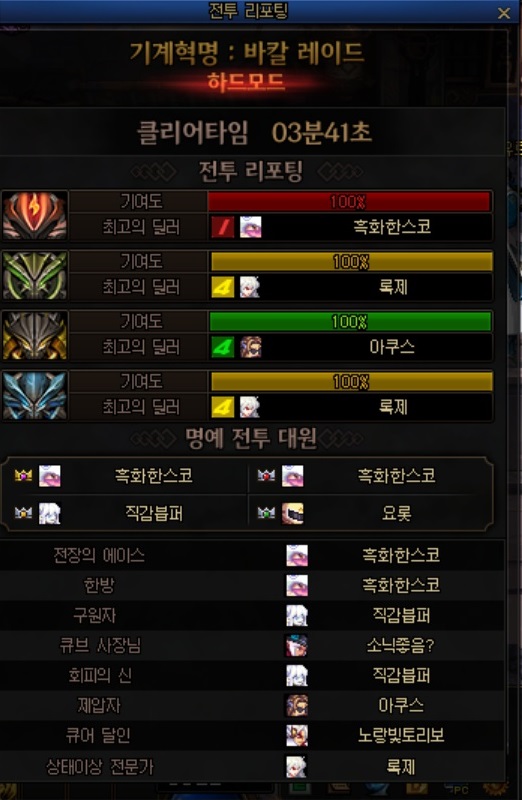This screenshot has height=800, width=522.
Task: Click 직감븝퍼 name in honor members panel
Action: [x=154, y=513]
